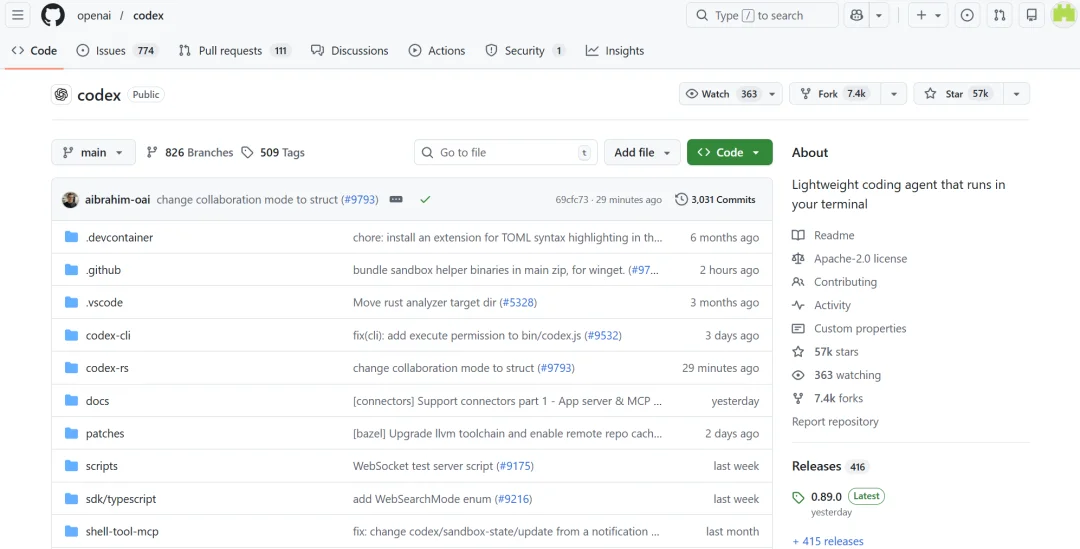Open Copilot chat icon in header

[856, 15]
